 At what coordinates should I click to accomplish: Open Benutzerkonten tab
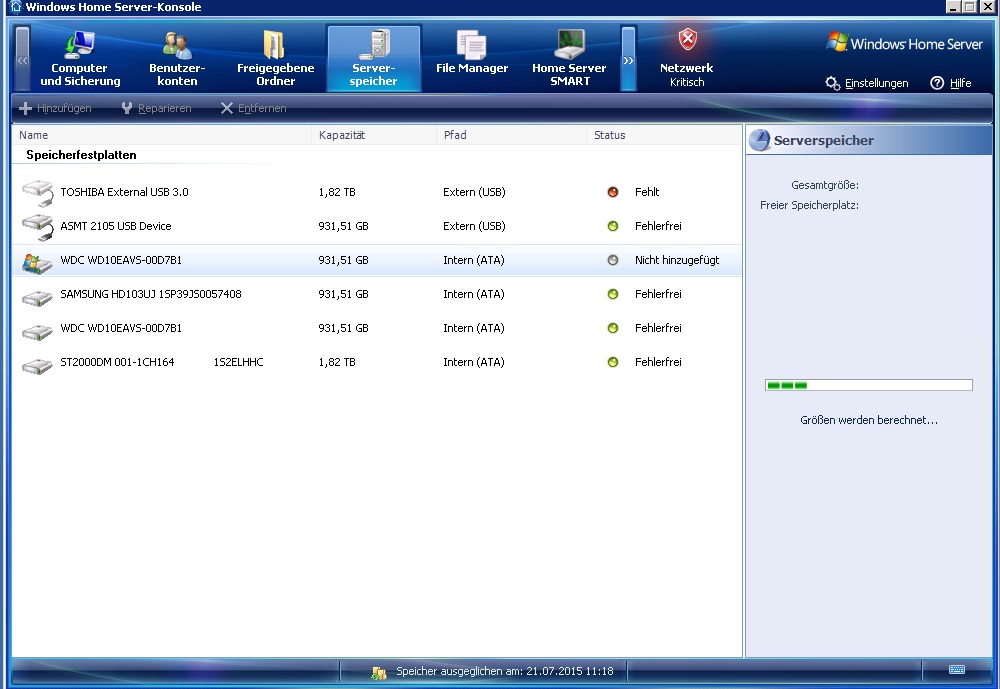tap(177, 59)
